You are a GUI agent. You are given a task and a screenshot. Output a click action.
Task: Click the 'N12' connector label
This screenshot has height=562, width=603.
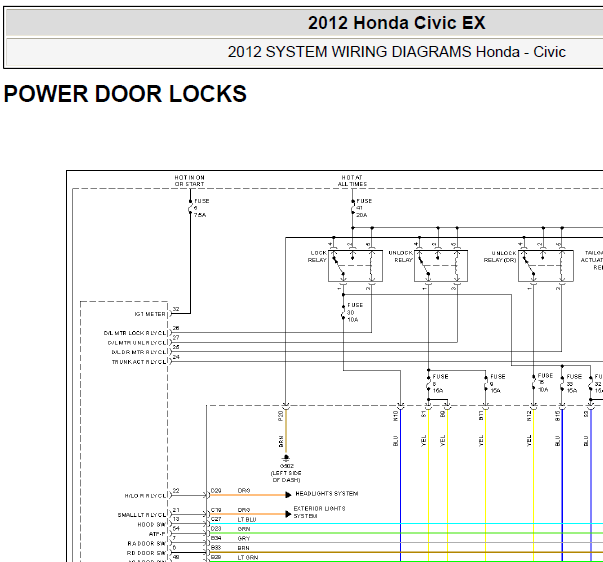click(529, 416)
